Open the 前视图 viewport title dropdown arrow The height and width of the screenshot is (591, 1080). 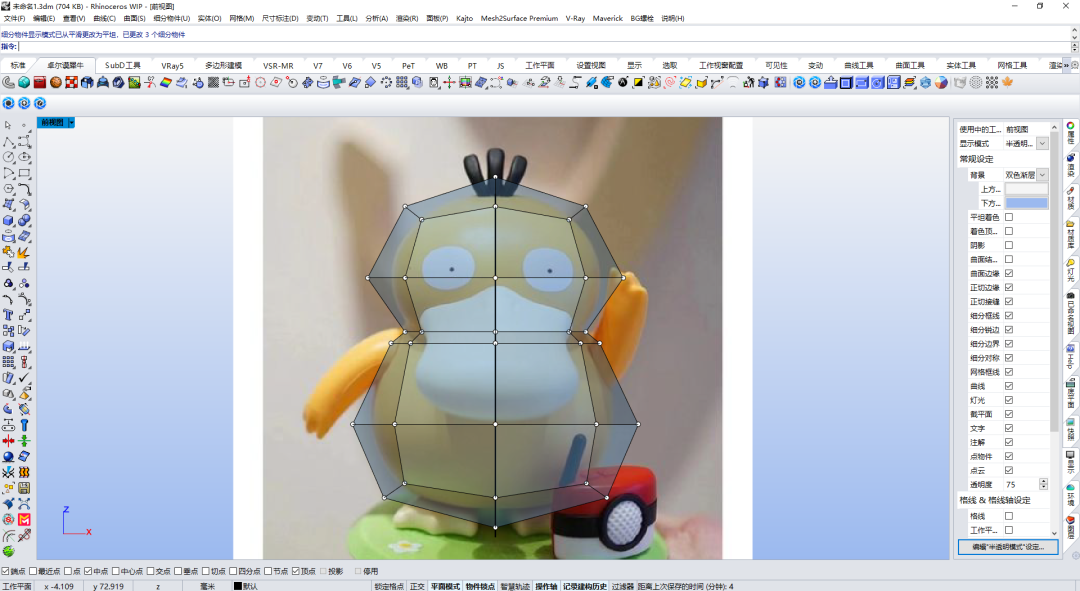click(71, 123)
